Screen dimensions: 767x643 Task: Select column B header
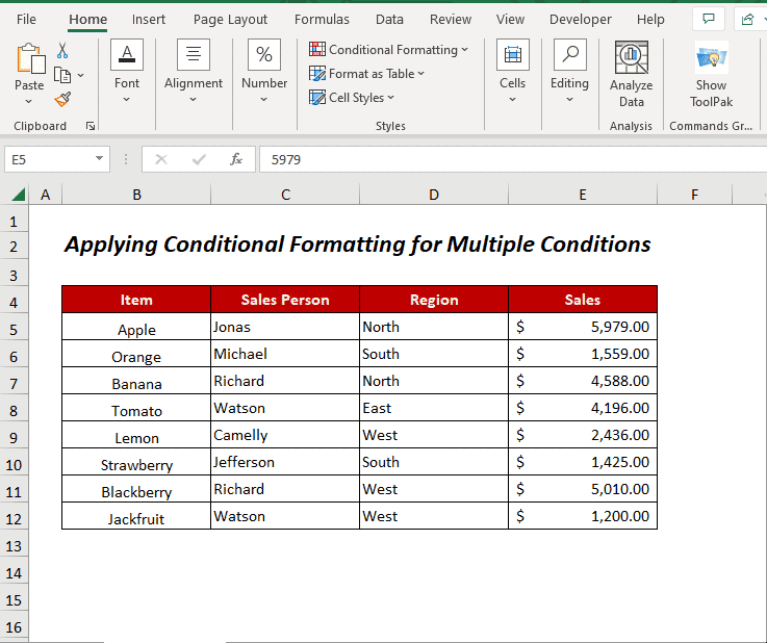[x=136, y=195]
